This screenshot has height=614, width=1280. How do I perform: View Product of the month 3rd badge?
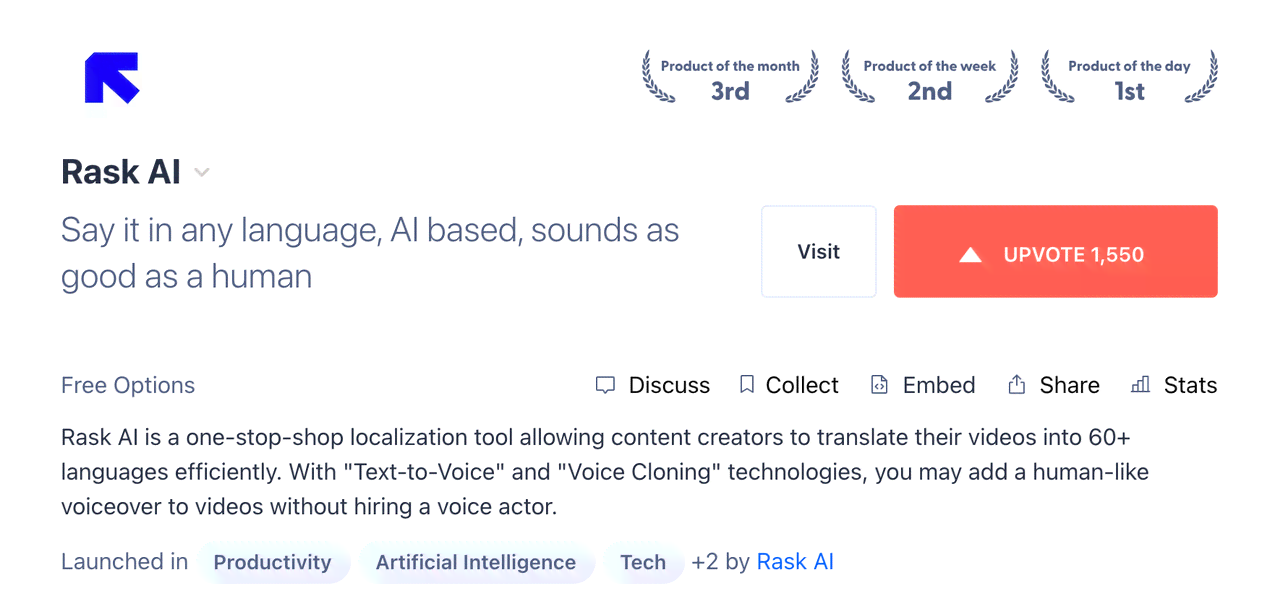pyautogui.click(x=730, y=78)
